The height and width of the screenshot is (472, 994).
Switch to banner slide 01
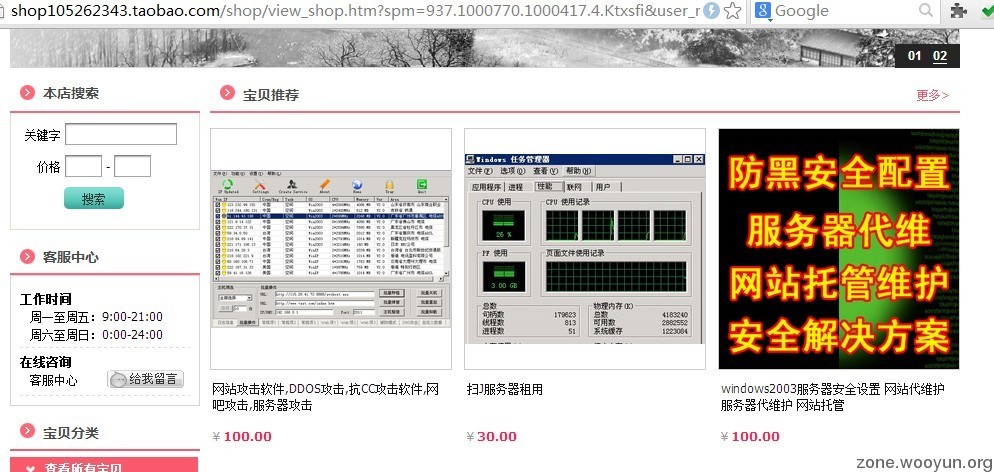pyautogui.click(x=914, y=56)
